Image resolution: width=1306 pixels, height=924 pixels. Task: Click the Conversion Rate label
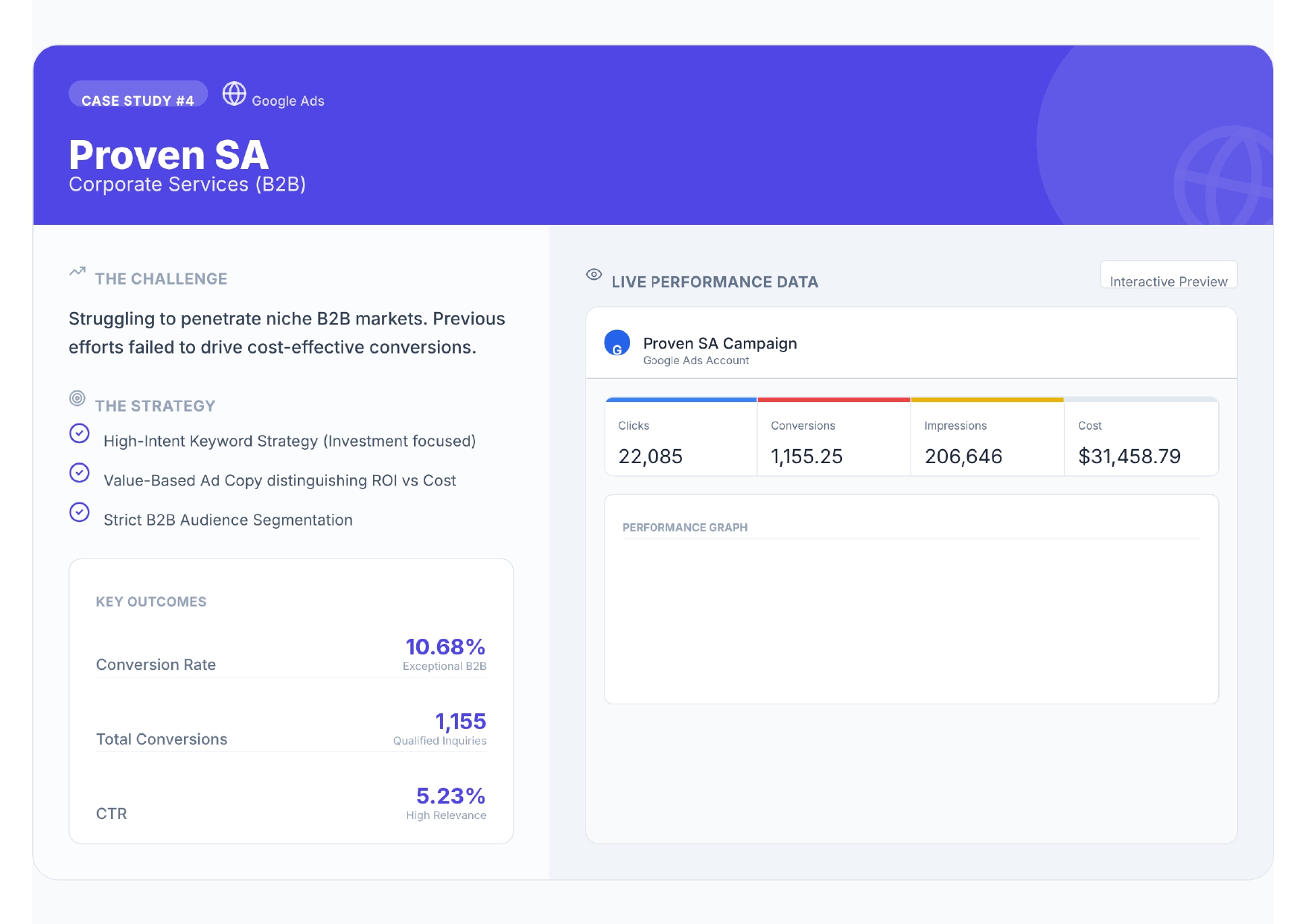(x=156, y=665)
